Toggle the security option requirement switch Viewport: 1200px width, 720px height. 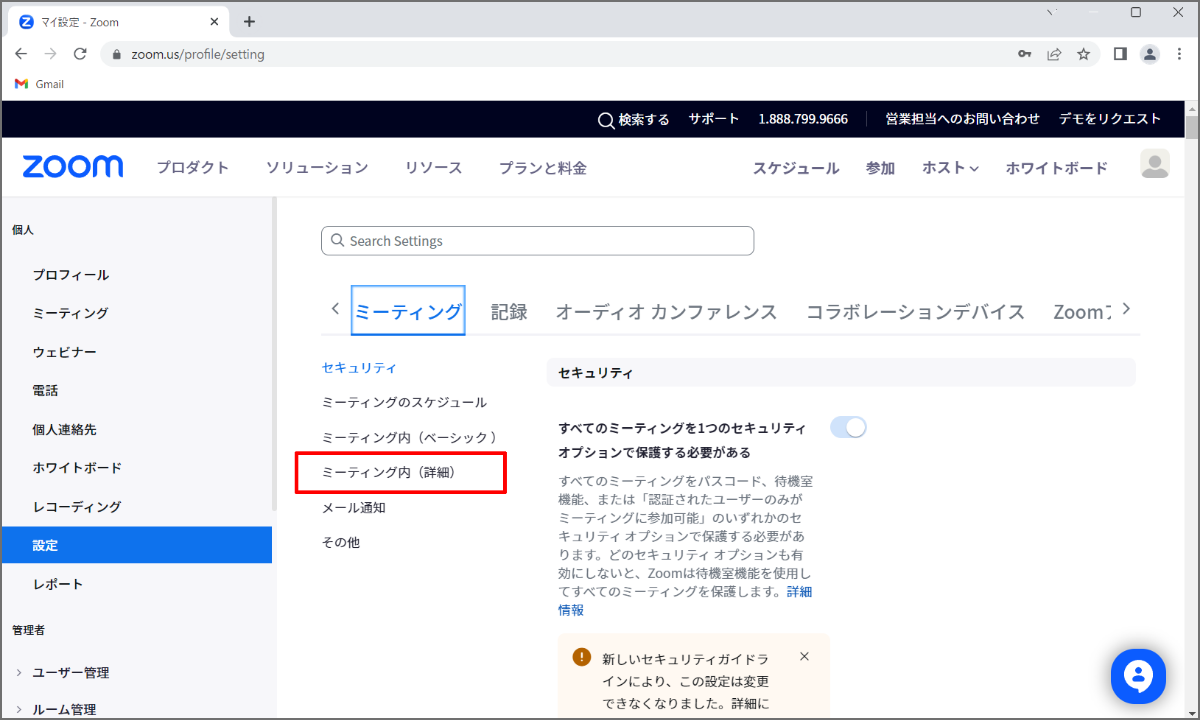(x=848, y=427)
